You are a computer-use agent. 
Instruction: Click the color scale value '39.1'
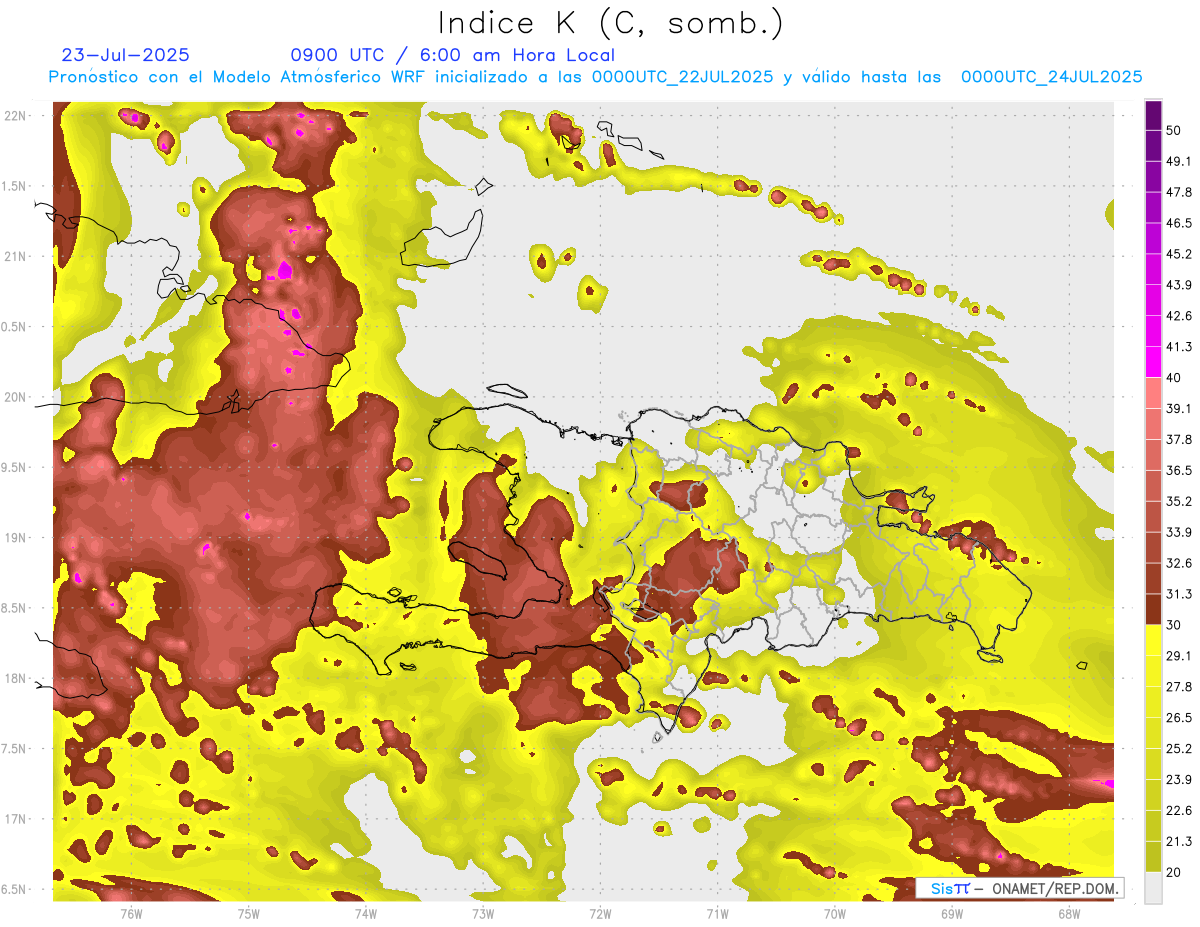1179,408
